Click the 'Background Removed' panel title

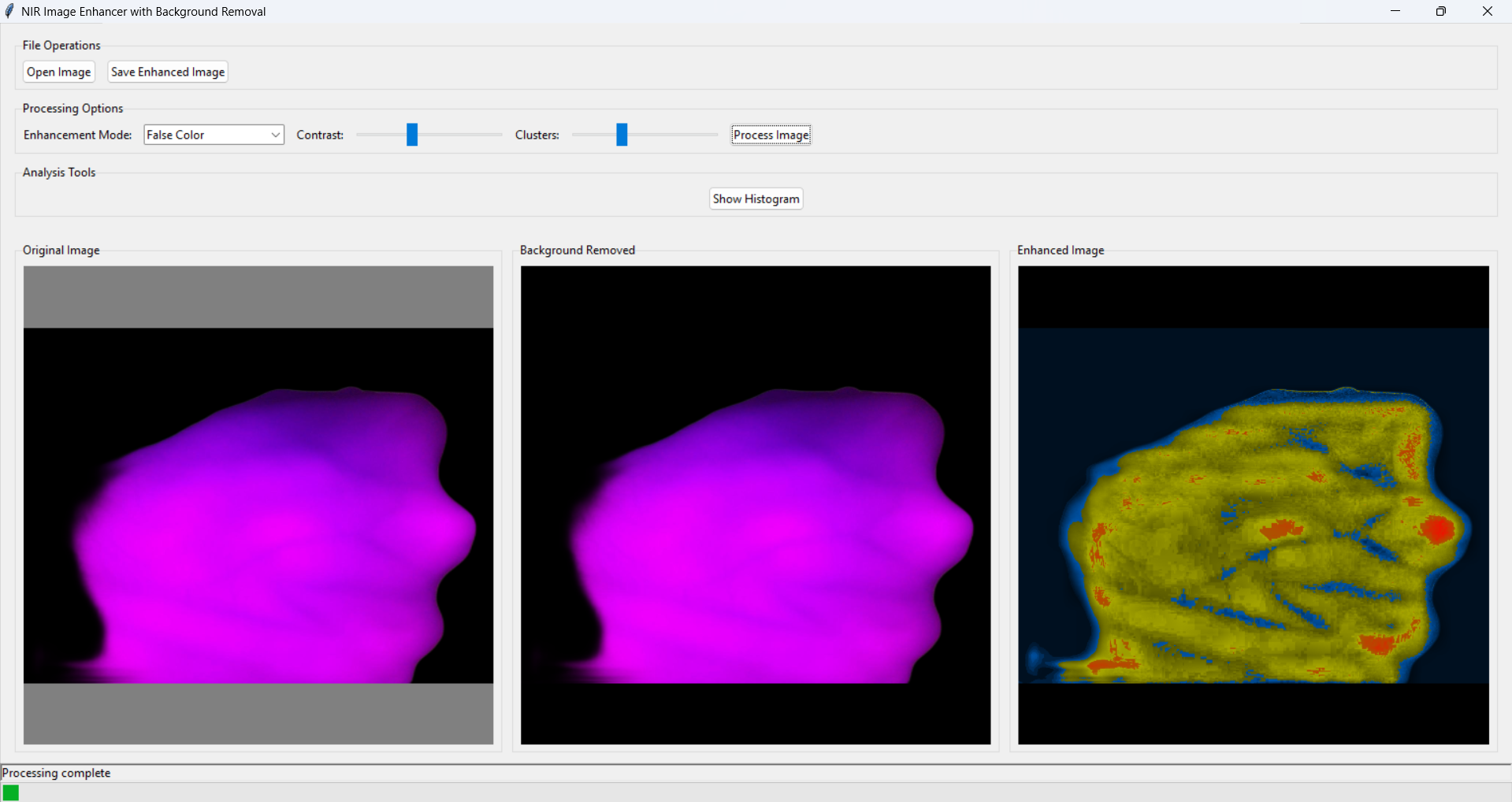pos(578,250)
